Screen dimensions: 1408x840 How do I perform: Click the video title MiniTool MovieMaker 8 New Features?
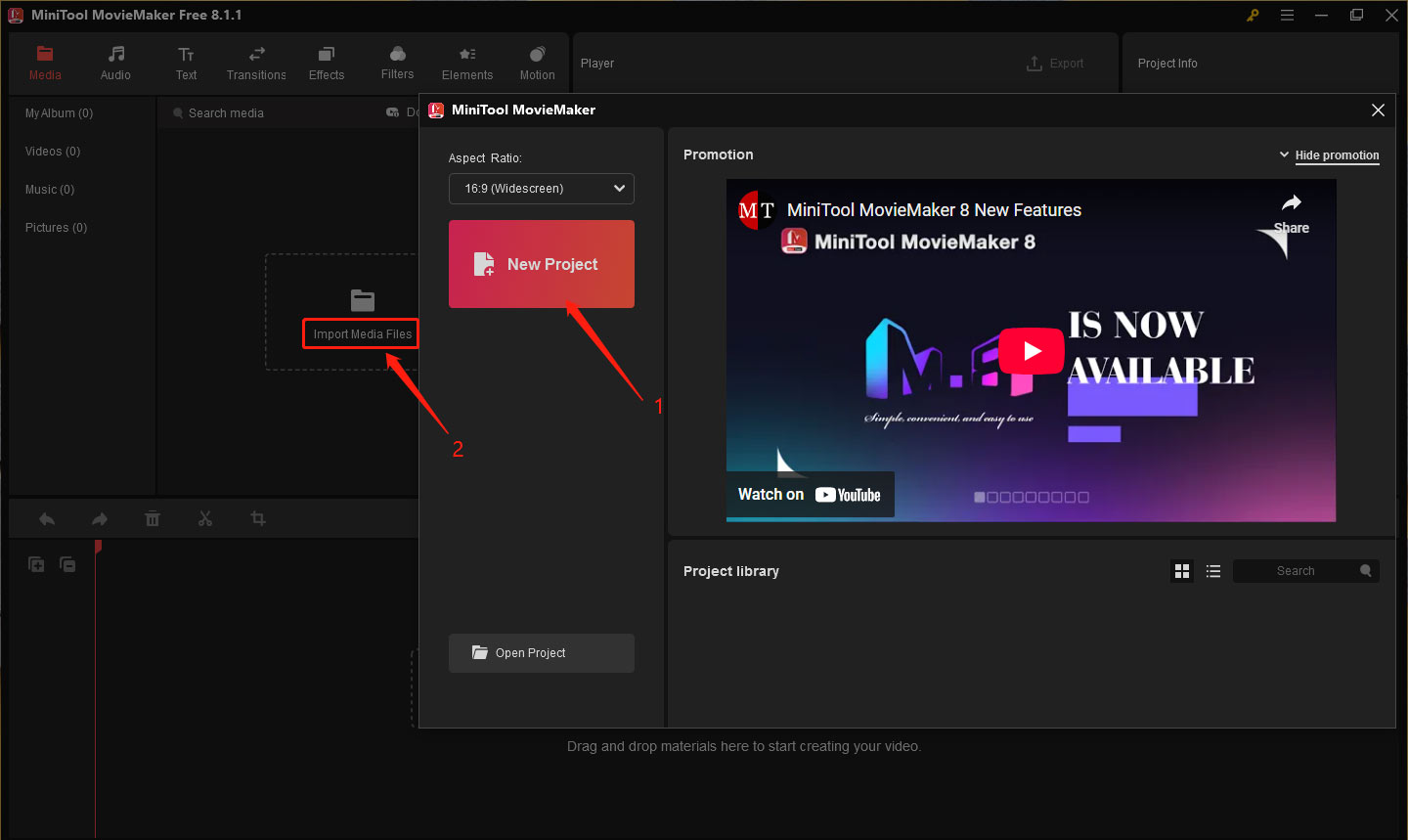click(x=934, y=210)
